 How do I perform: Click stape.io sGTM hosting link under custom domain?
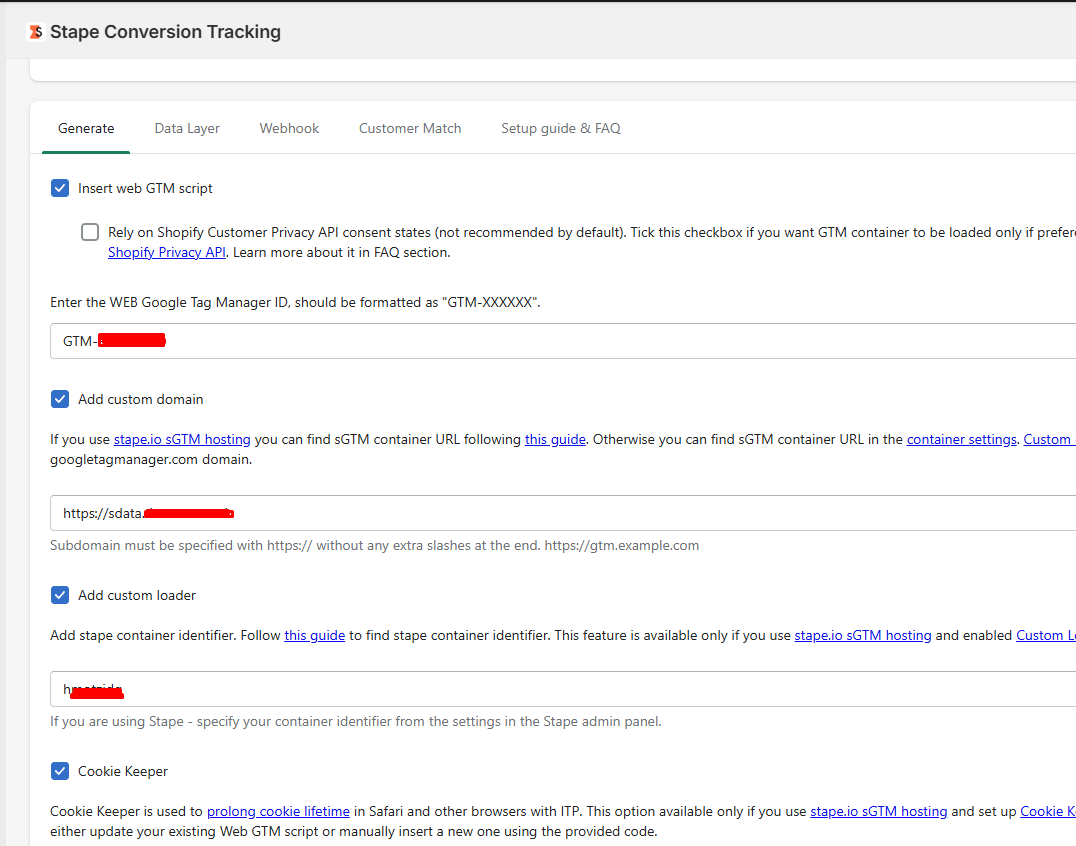pyautogui.click(x=182, y=439)
